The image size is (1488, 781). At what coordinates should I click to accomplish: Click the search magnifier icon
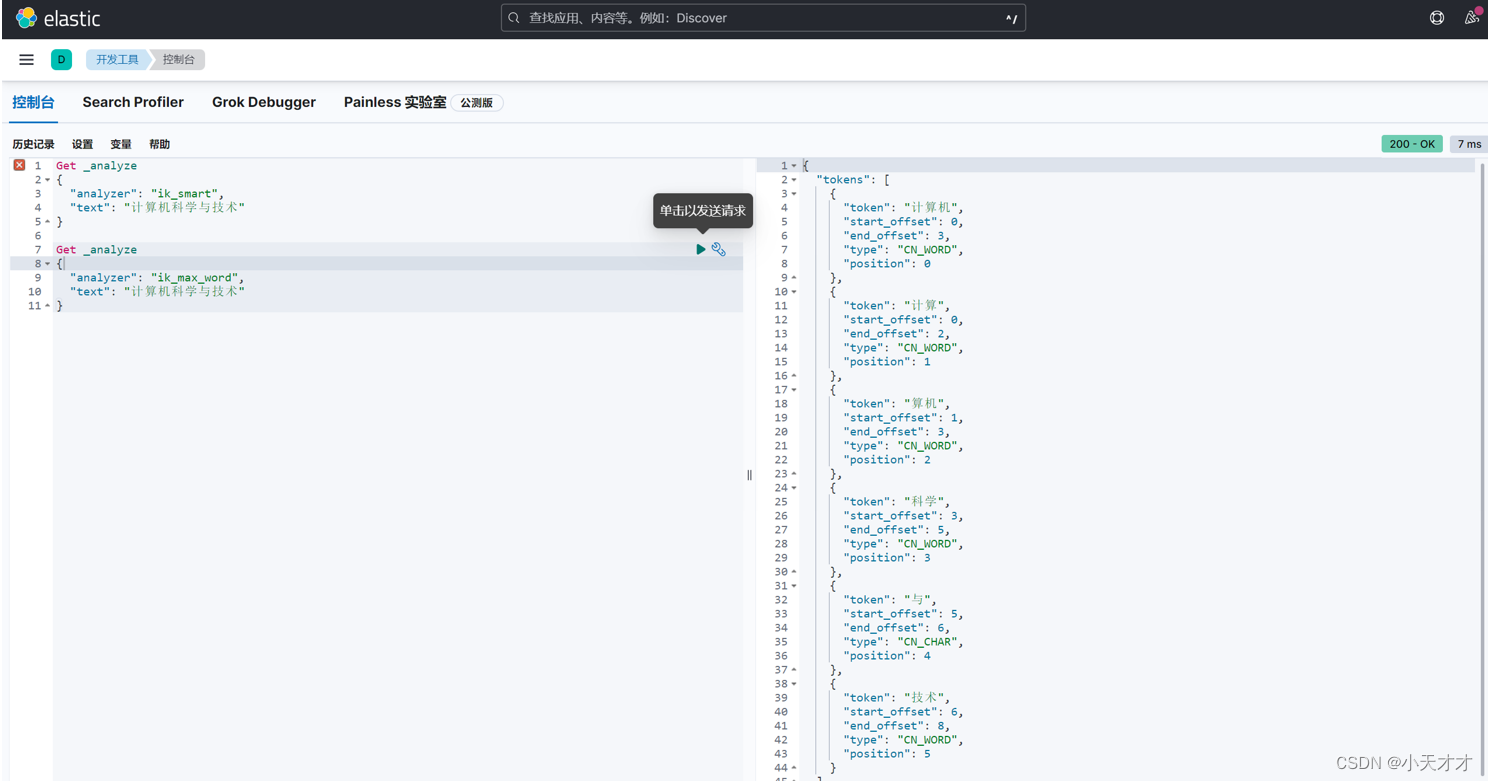tap(514, 18)
